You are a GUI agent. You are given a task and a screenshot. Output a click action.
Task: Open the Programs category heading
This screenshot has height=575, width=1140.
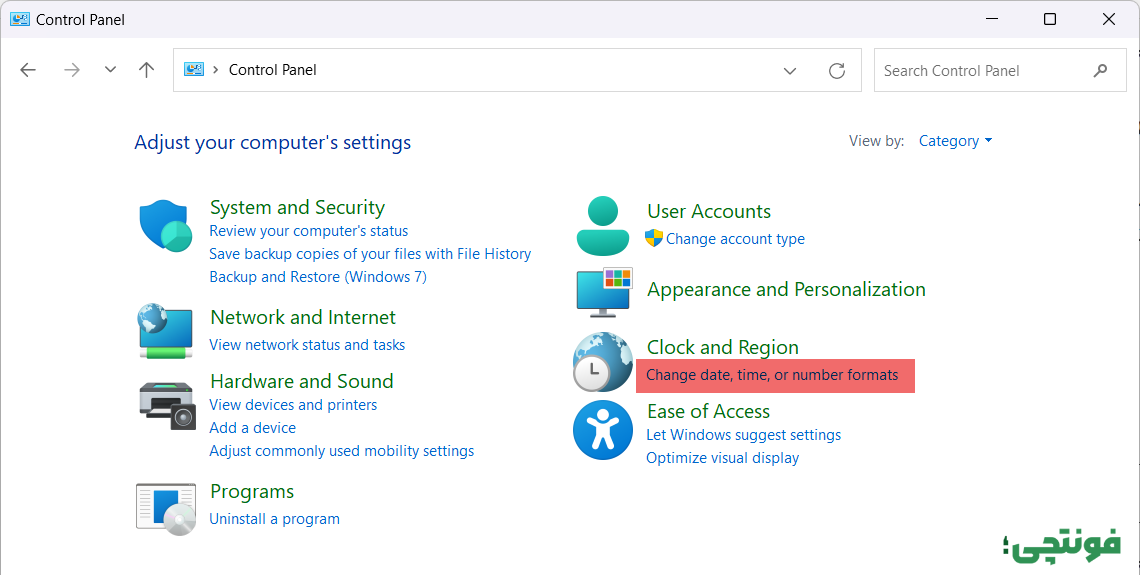[x=252, y=492]
